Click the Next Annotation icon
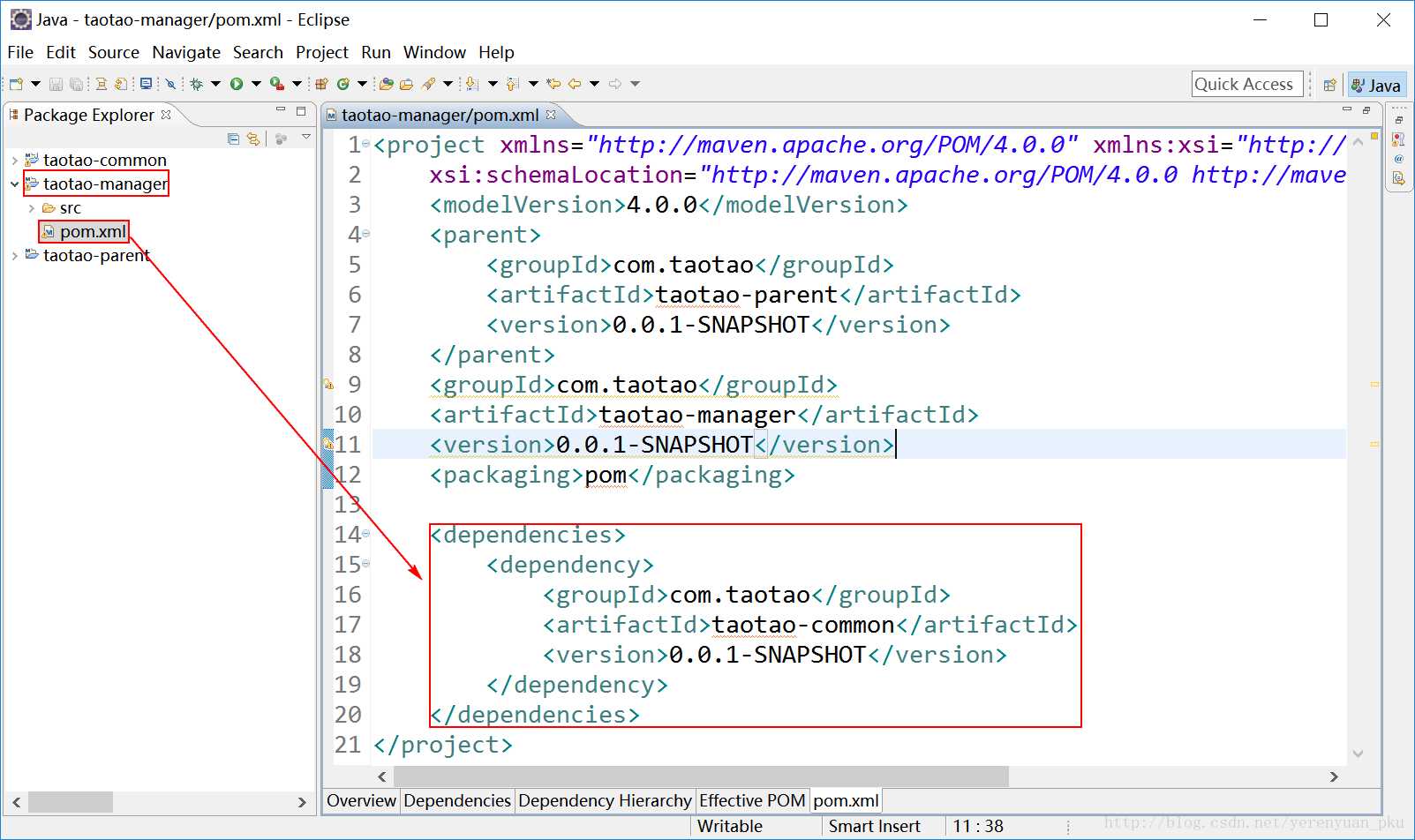The image size is (1415, 840). tap(471, 84)
